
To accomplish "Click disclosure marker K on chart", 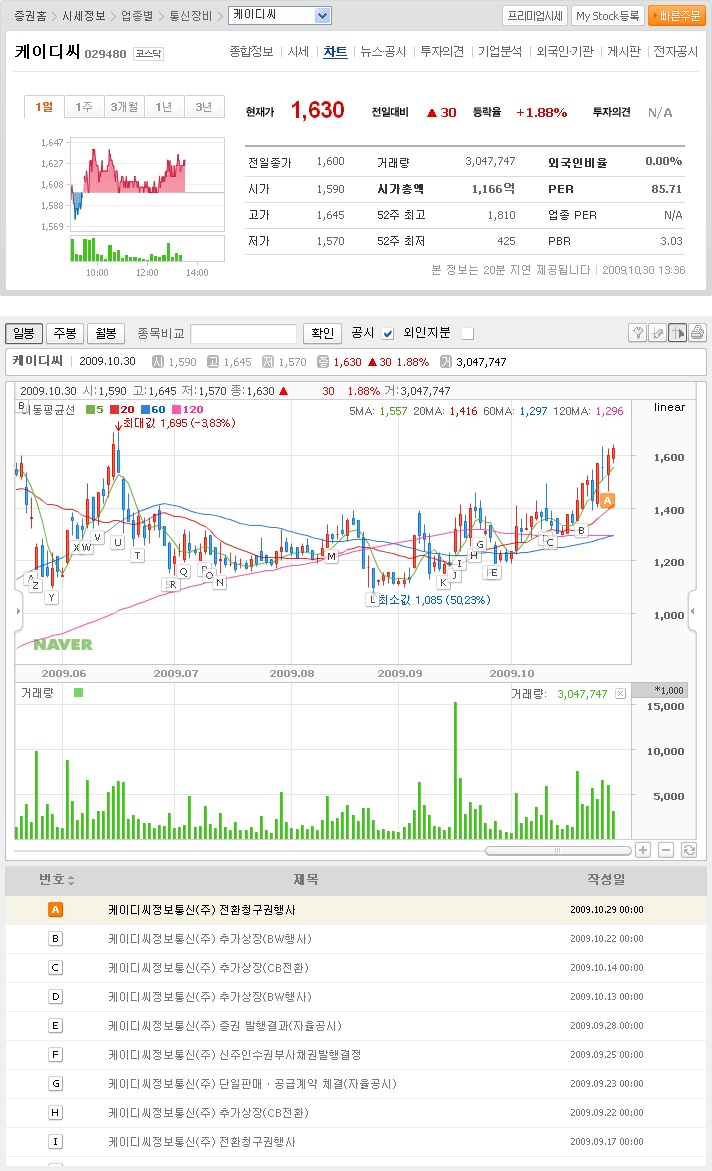I will tap(443, 583).
